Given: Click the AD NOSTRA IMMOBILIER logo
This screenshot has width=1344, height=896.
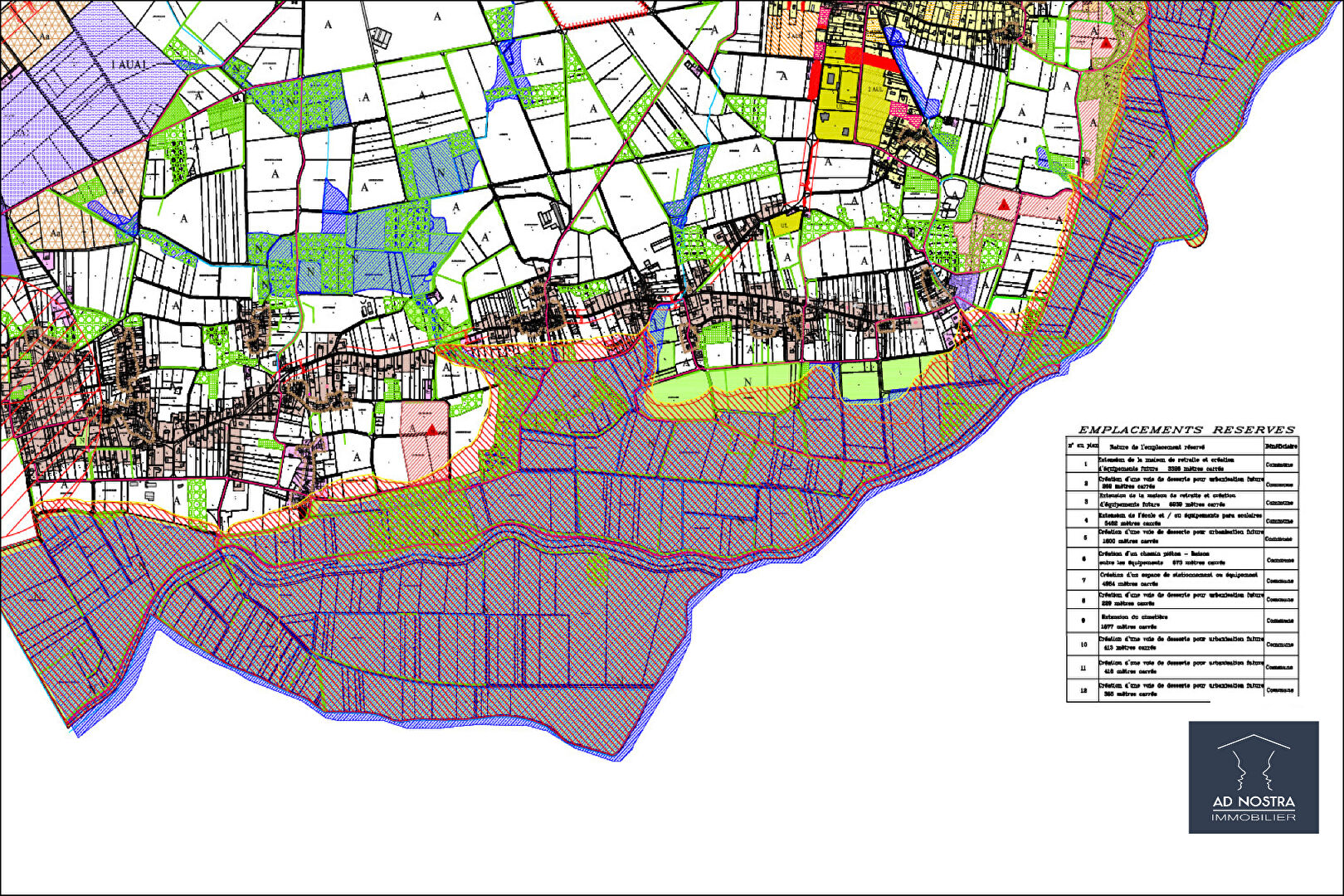Looking at the screenshot, I should [1253, 777].
